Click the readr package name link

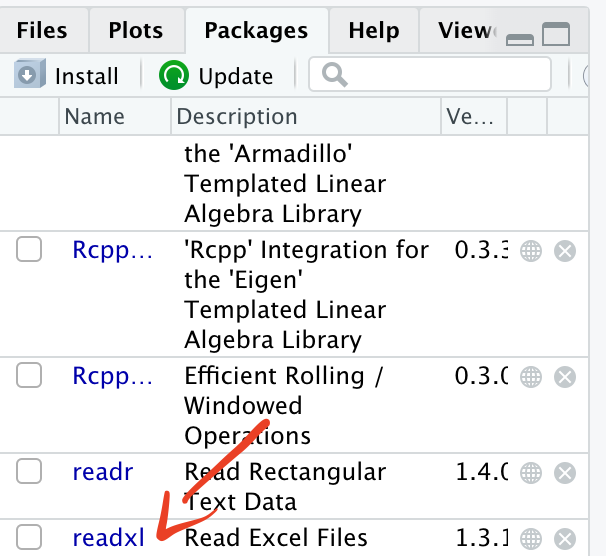pyautogui.click(x=103, y=471)
